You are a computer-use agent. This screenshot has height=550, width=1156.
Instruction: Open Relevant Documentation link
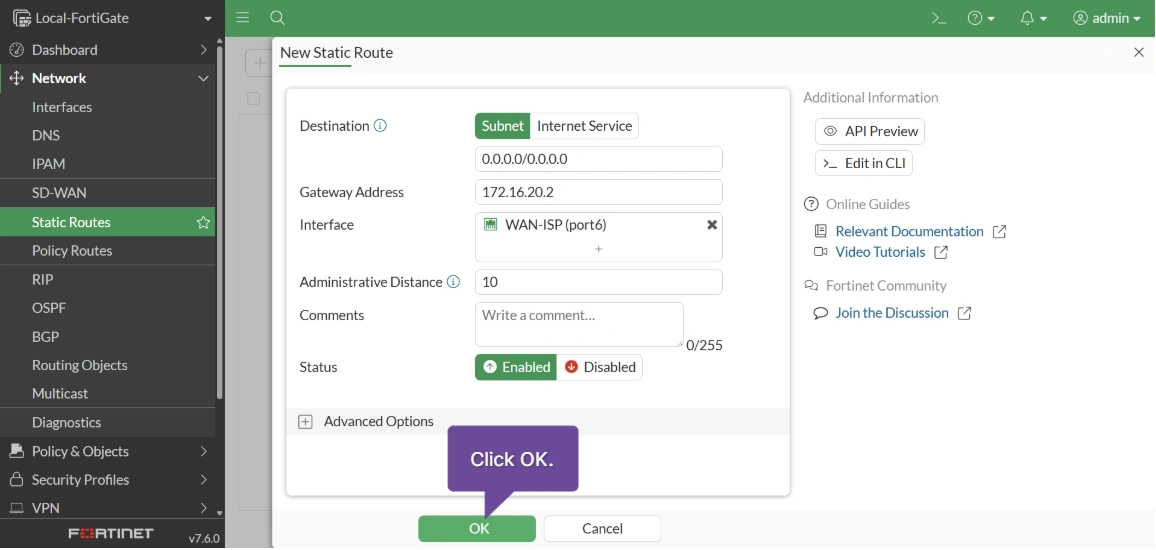point(909,232)
